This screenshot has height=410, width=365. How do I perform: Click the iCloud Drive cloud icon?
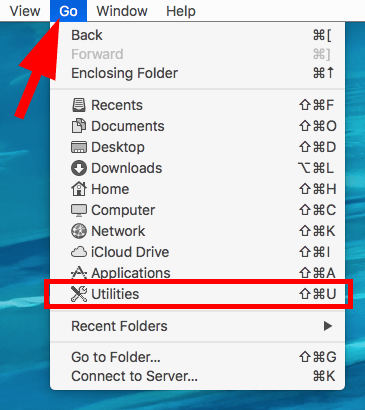point(79,252)
